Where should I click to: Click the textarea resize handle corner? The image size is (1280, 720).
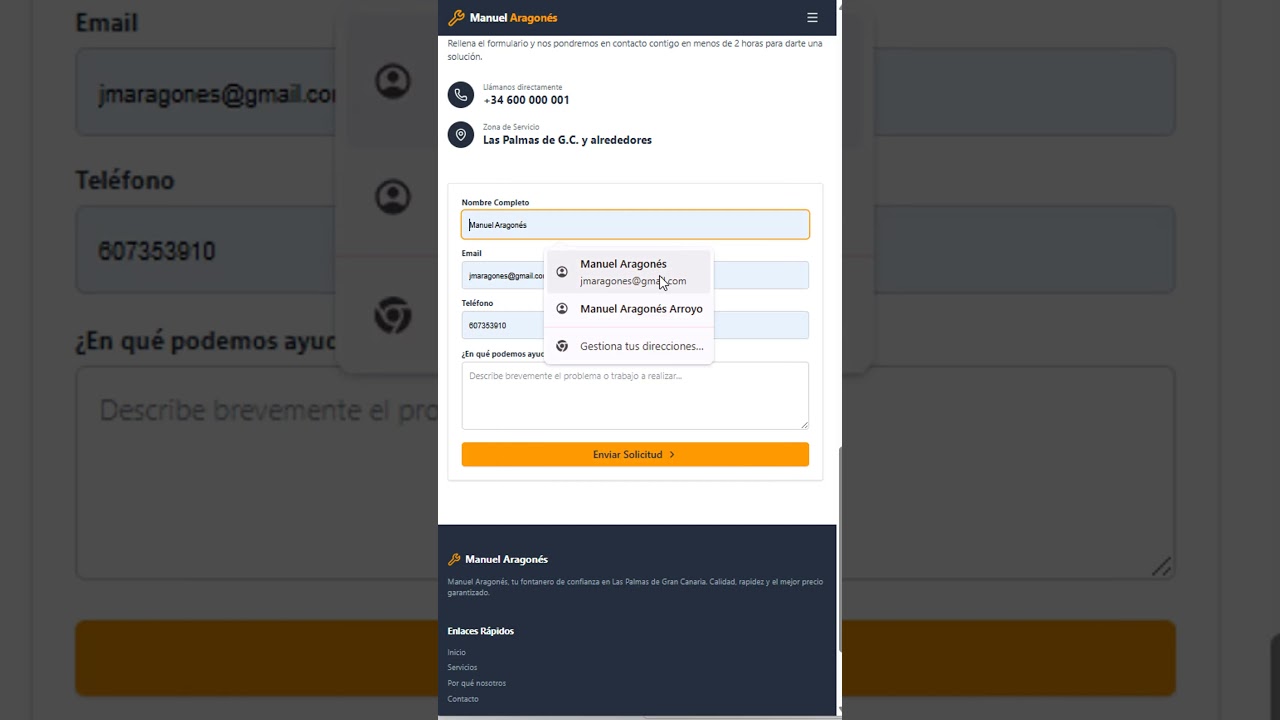[x=804, y=425]
